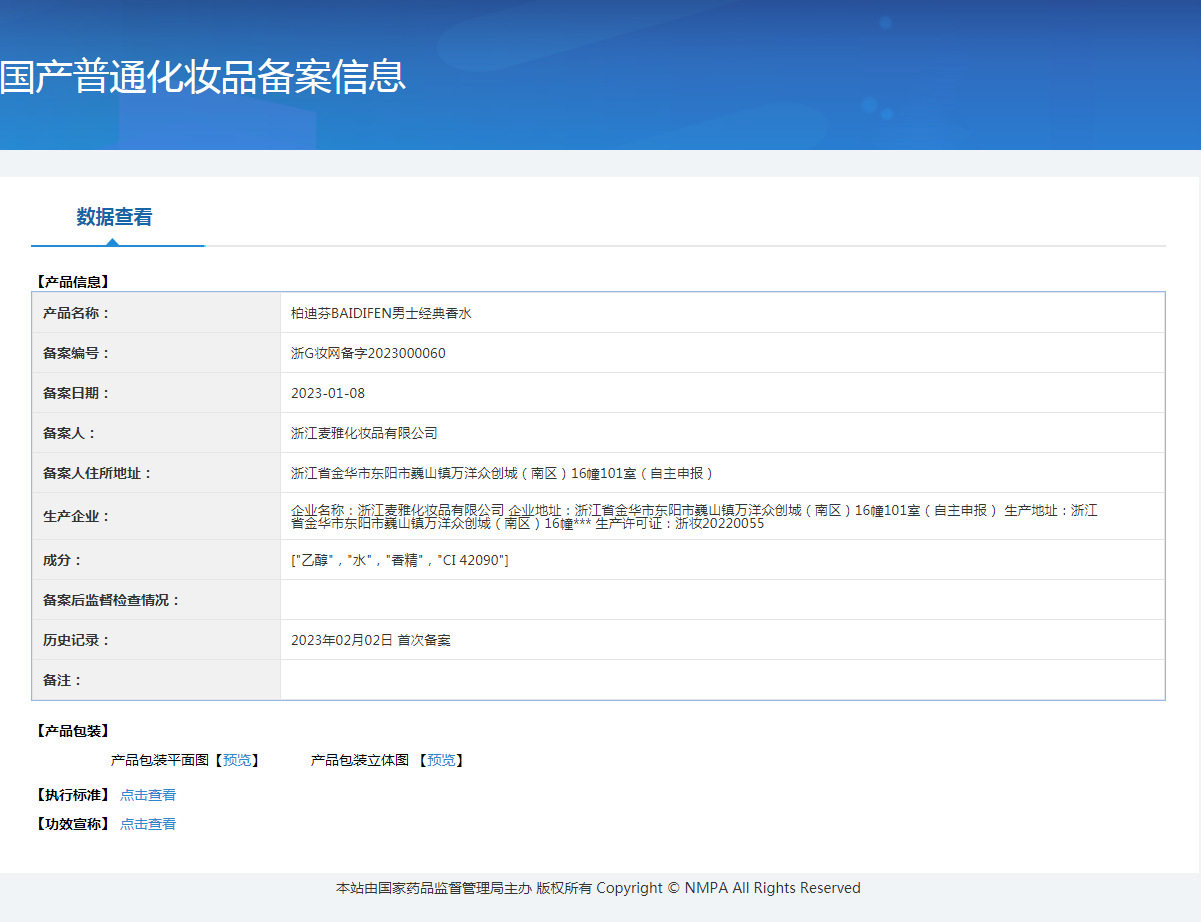Click the 成分： row label
Viewport: 1201px width, 922px height.
coord(62,560)
